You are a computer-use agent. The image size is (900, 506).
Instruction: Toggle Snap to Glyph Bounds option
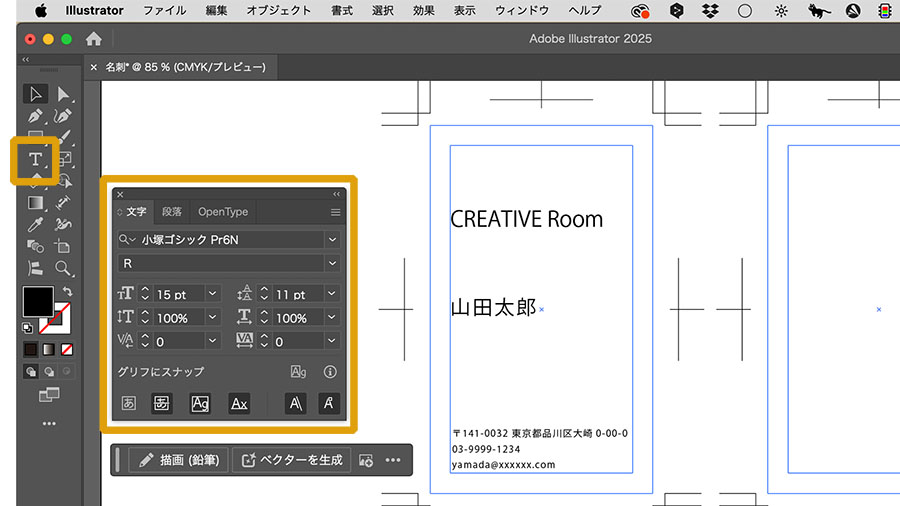(x=200, y=403)
